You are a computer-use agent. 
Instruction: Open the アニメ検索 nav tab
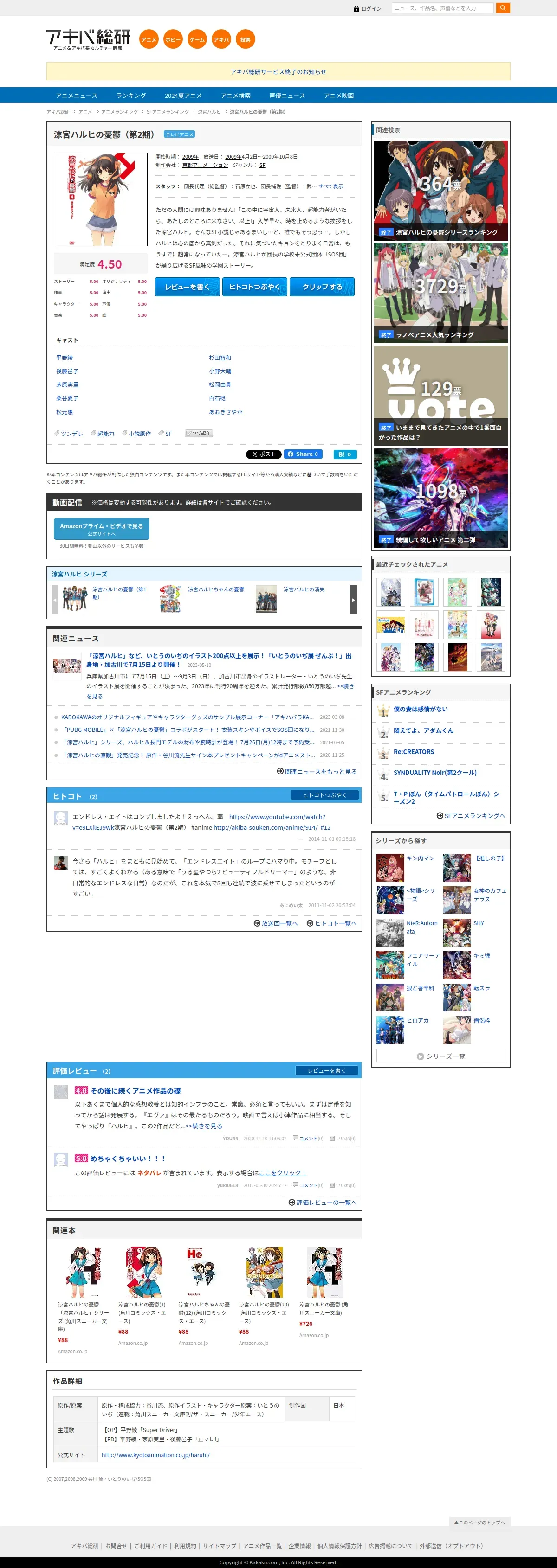click(x=236, y=96)
